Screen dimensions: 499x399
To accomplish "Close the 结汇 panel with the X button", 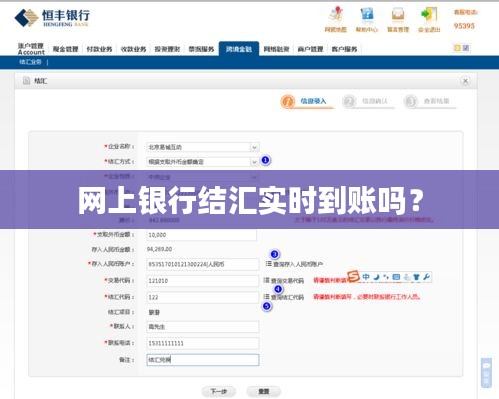I will pos(465,81).
